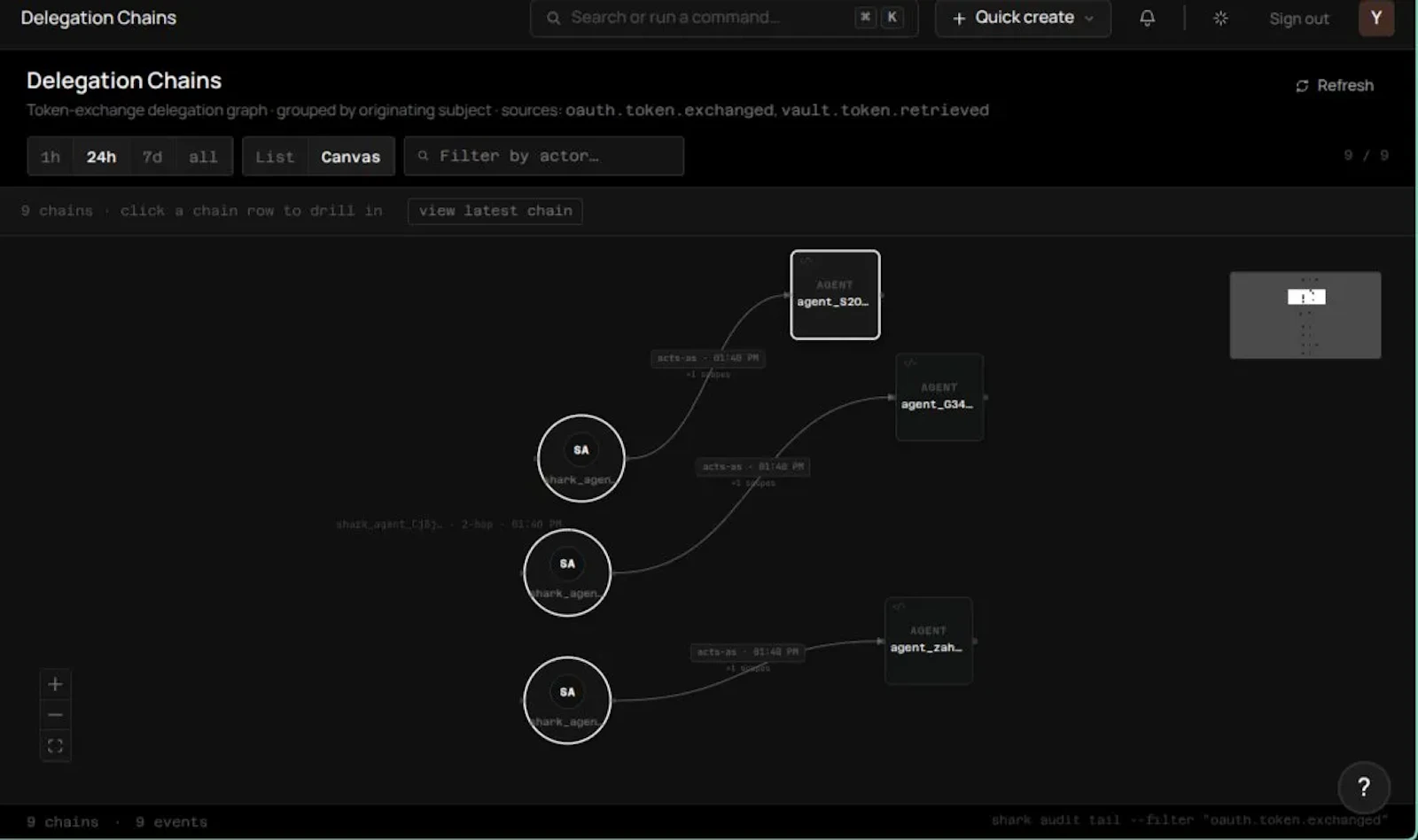
Task: Open the Quick create dropdown
Action: [1023, 18]
